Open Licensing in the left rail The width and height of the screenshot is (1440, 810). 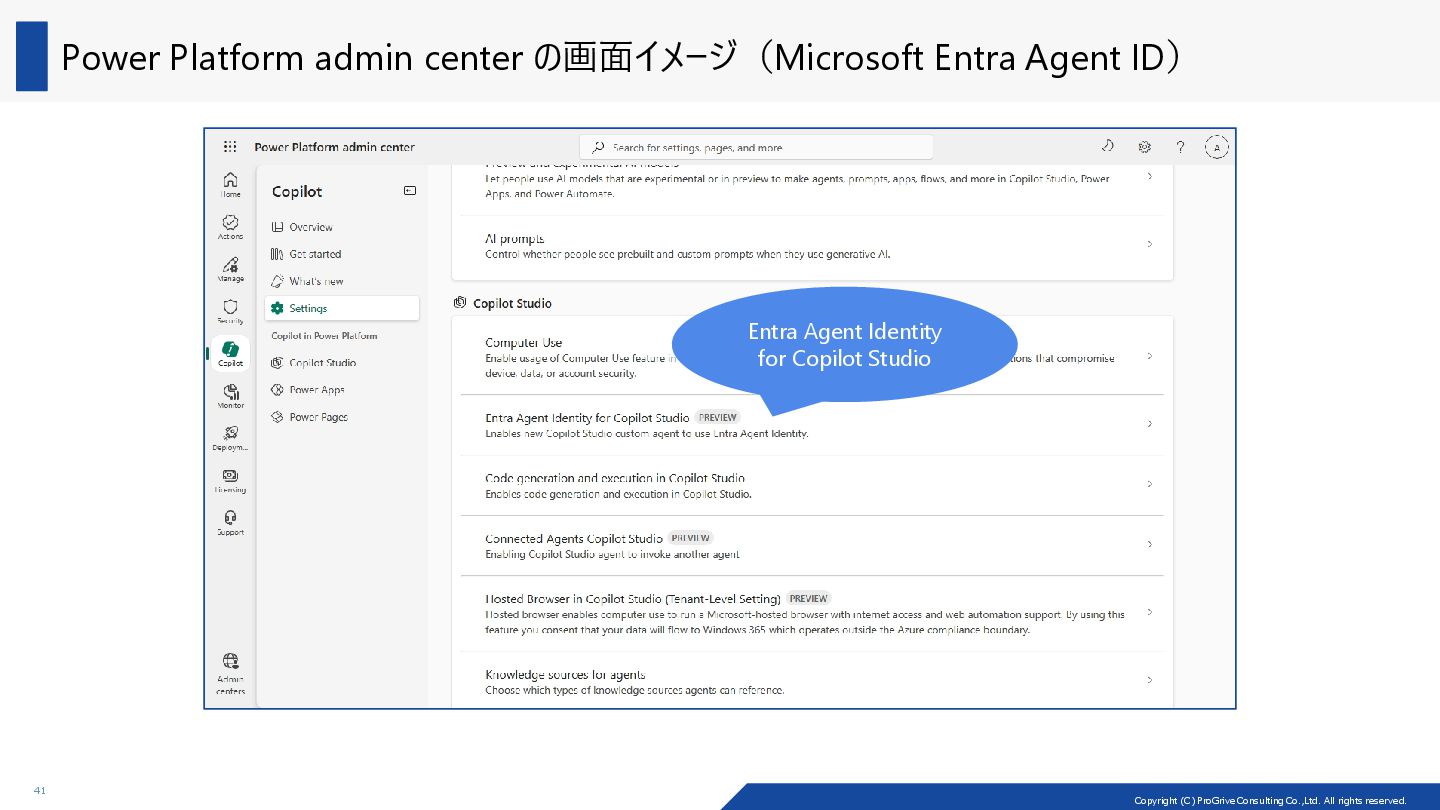point(230,480)
